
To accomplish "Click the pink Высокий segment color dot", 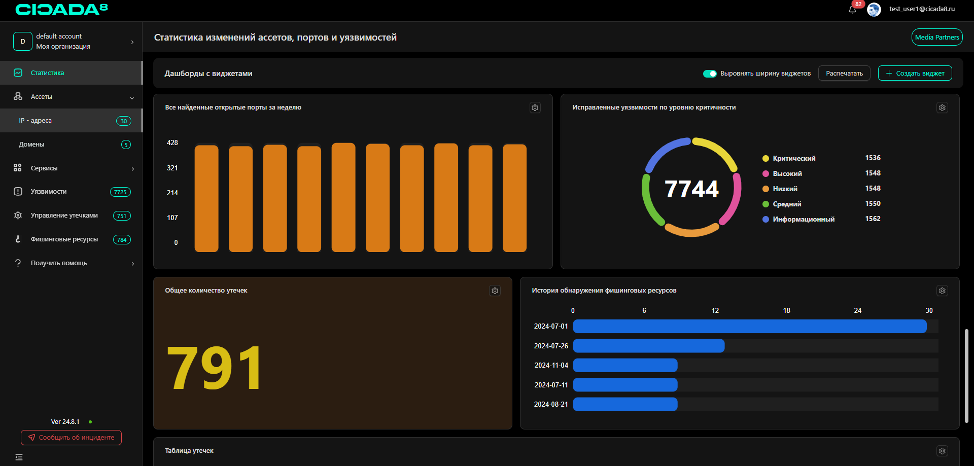I will pyautogui.click(x=766, y=173).
